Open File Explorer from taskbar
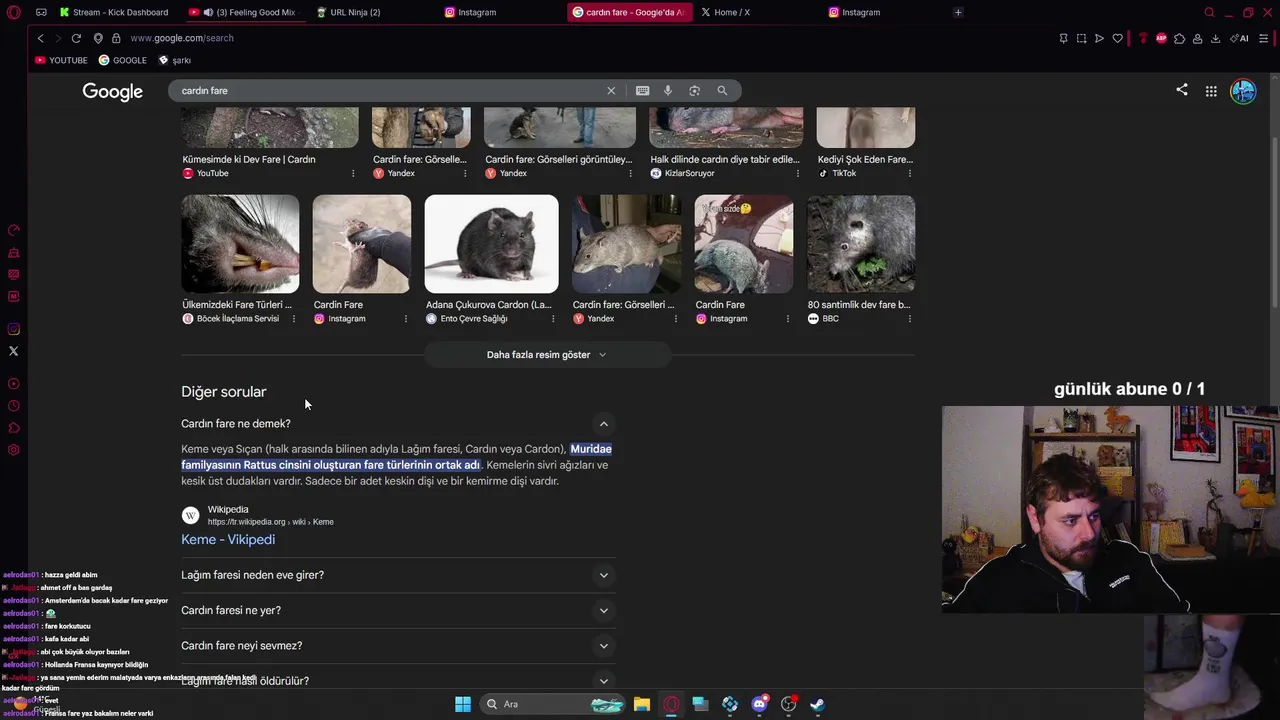 (x=642, y=704)
